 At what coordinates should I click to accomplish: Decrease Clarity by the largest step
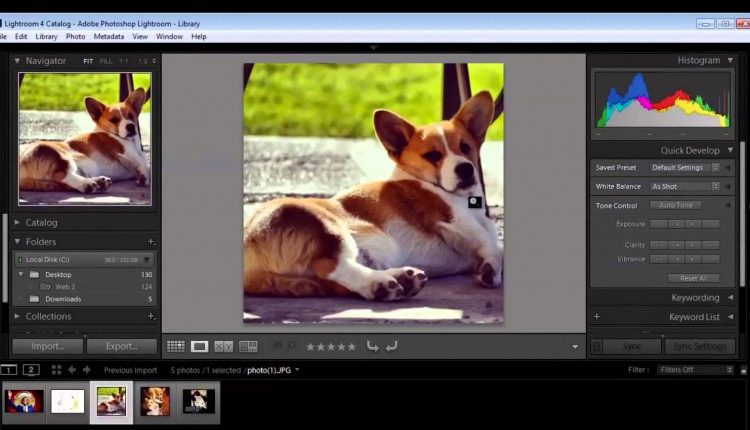(x=659, y=245)
